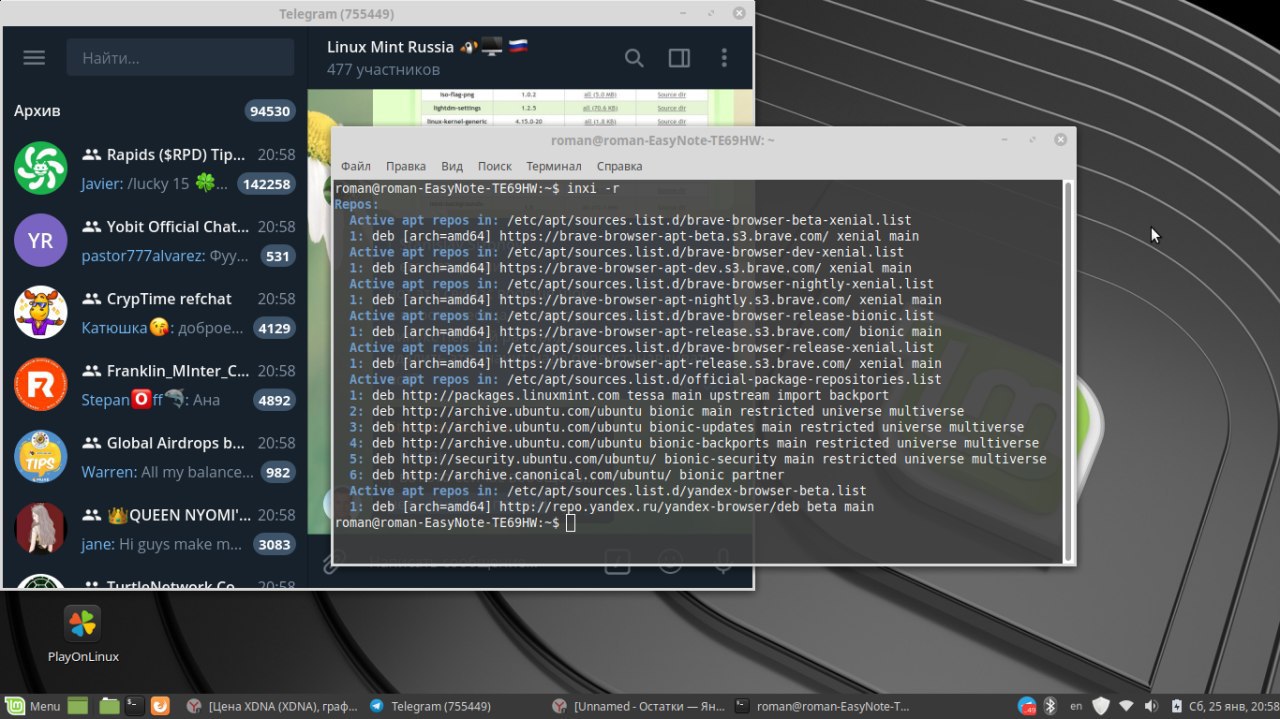Click update manager shield tray icon
Screen dimensions: 1280x719
tap(1101, 706)
